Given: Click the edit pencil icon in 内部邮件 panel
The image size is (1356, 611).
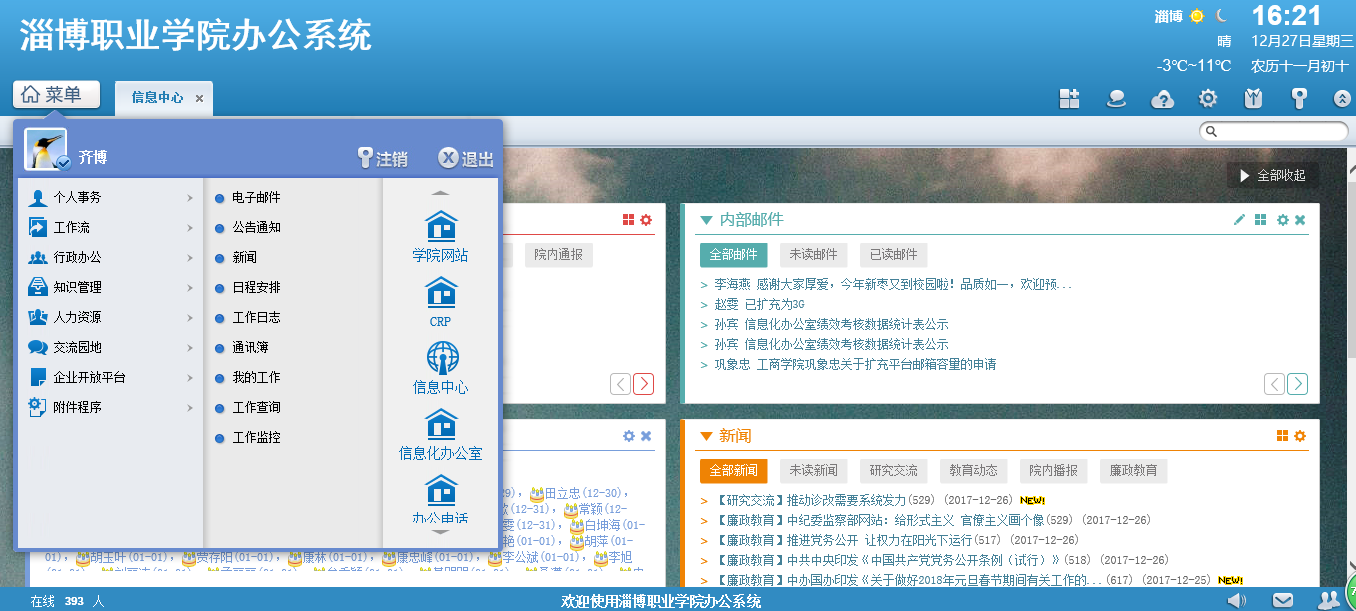Looking at the screenshot, I should [x=1239, y=220].
